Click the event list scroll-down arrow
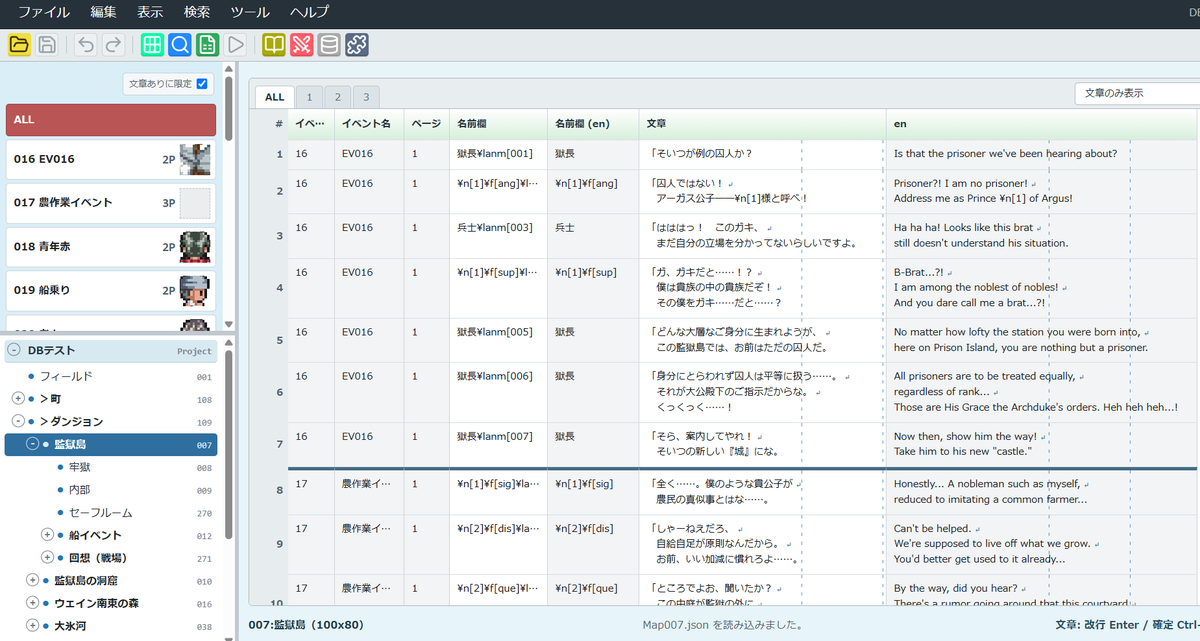The width and height of the screenshot is (1200, 641). tap(228, 324)
